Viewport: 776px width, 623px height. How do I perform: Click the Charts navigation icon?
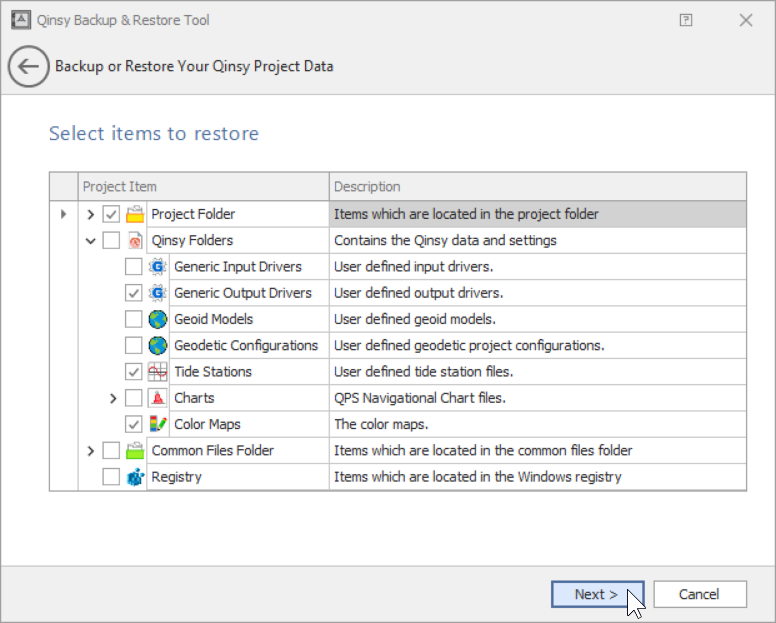point(158,398)
